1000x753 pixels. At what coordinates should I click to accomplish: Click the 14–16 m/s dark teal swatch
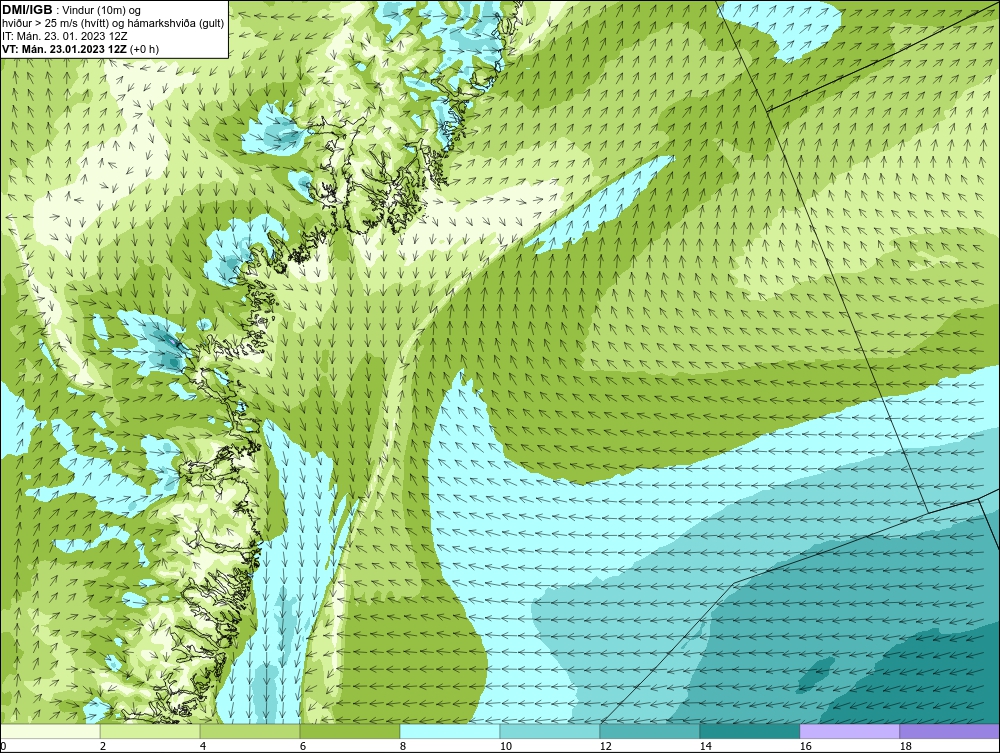click(x=749, y=731)
